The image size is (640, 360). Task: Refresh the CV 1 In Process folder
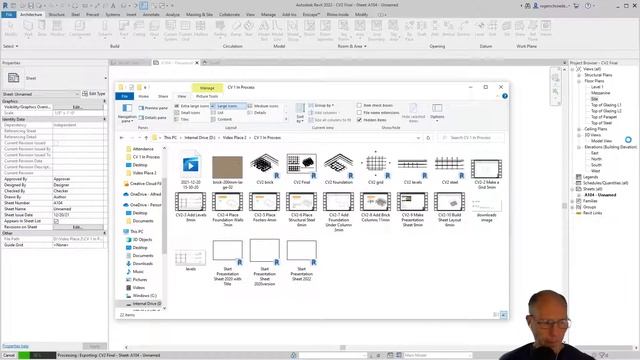428,138
